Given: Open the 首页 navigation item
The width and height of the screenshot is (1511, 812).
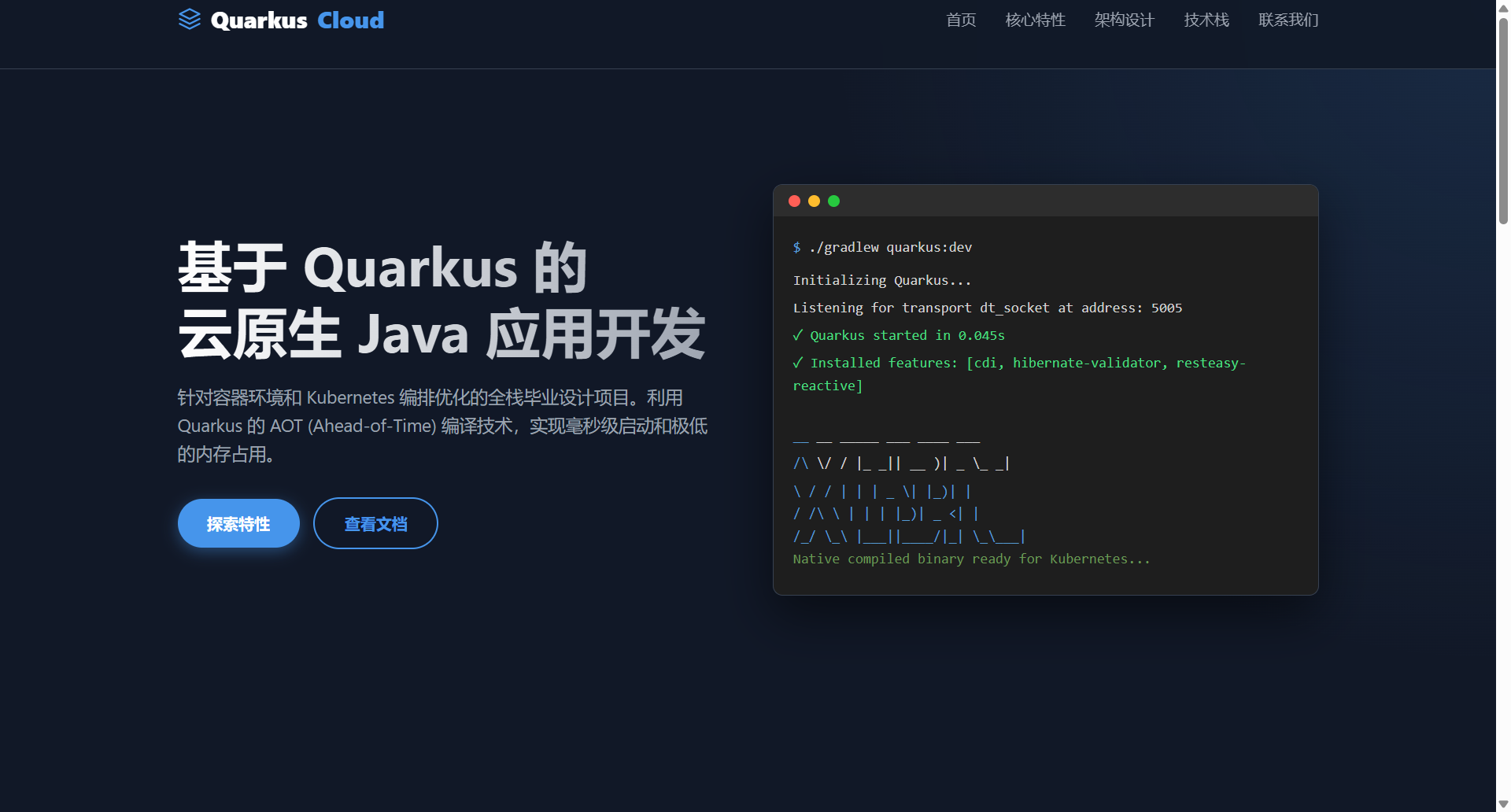Looking at the screenshot, I should pyautogui.click(x=961, y=20).
